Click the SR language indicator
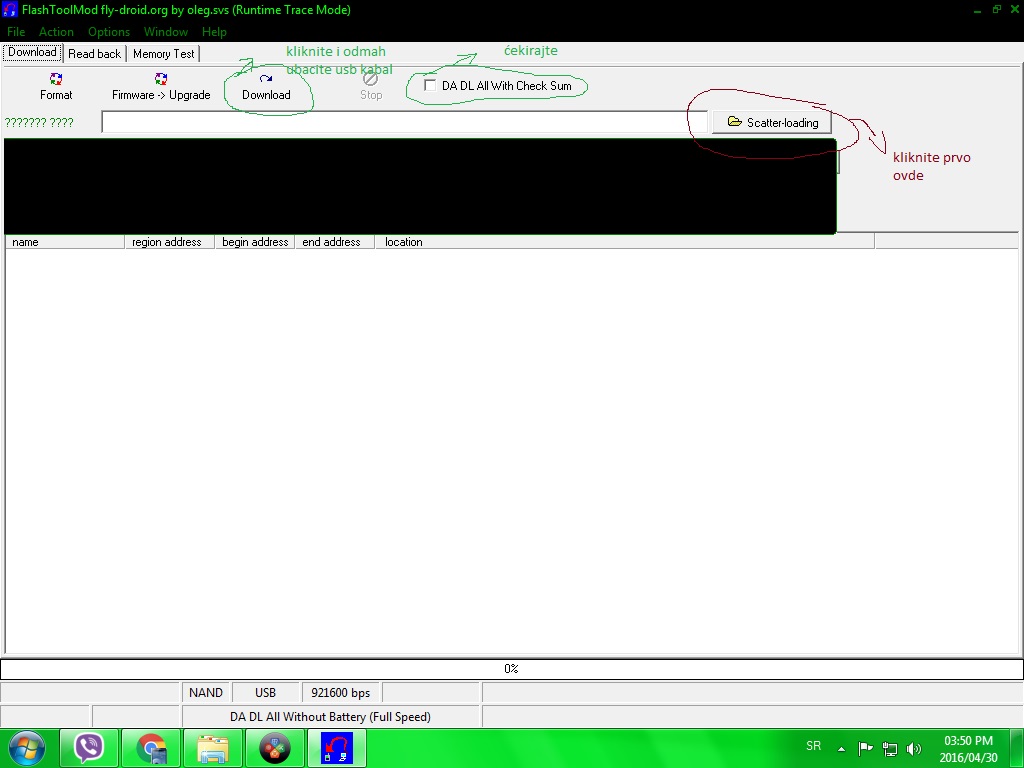Screen dimensions: 1024x768 click(813, 746)
